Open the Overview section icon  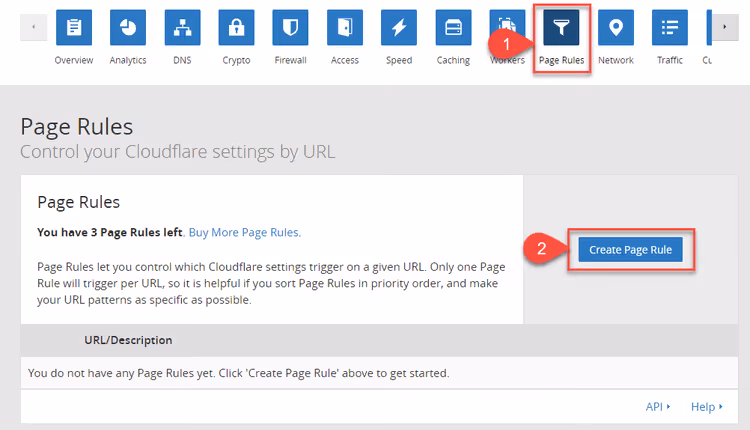tap(74, 28)
